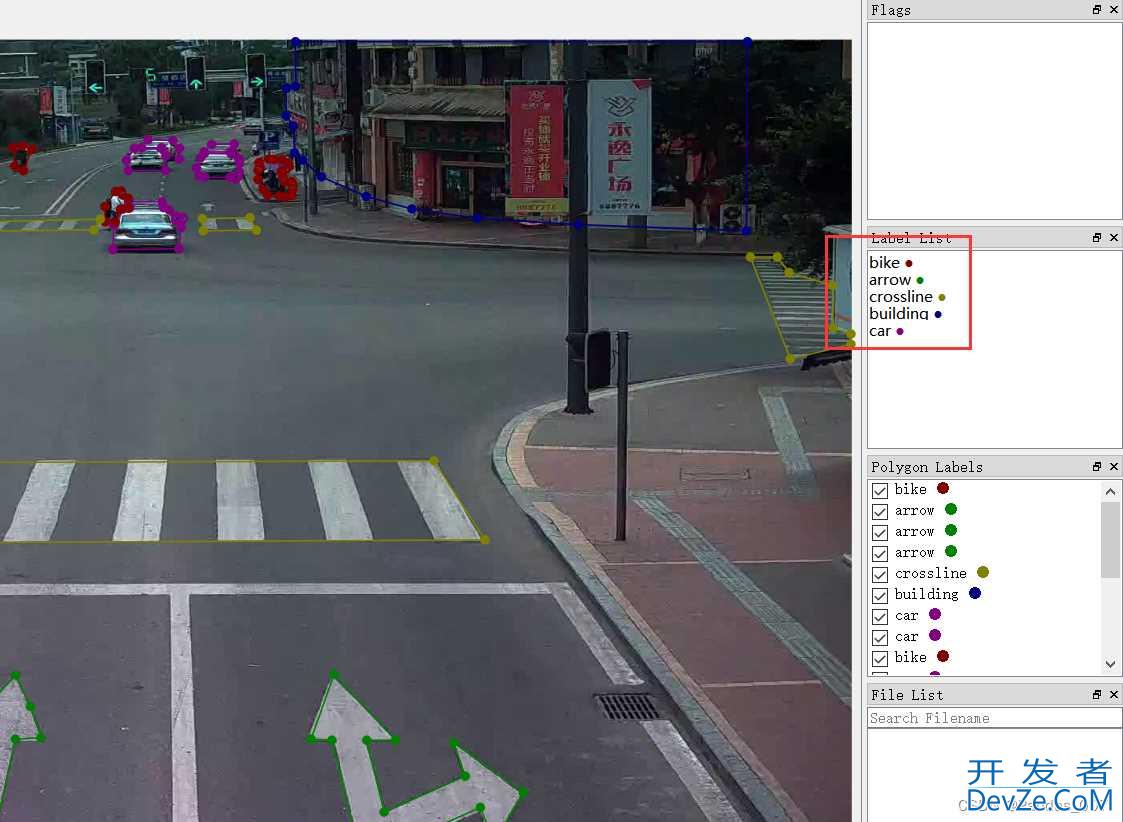Click the Polygon Labels scrollbar thumb

tap(1110, 538)
